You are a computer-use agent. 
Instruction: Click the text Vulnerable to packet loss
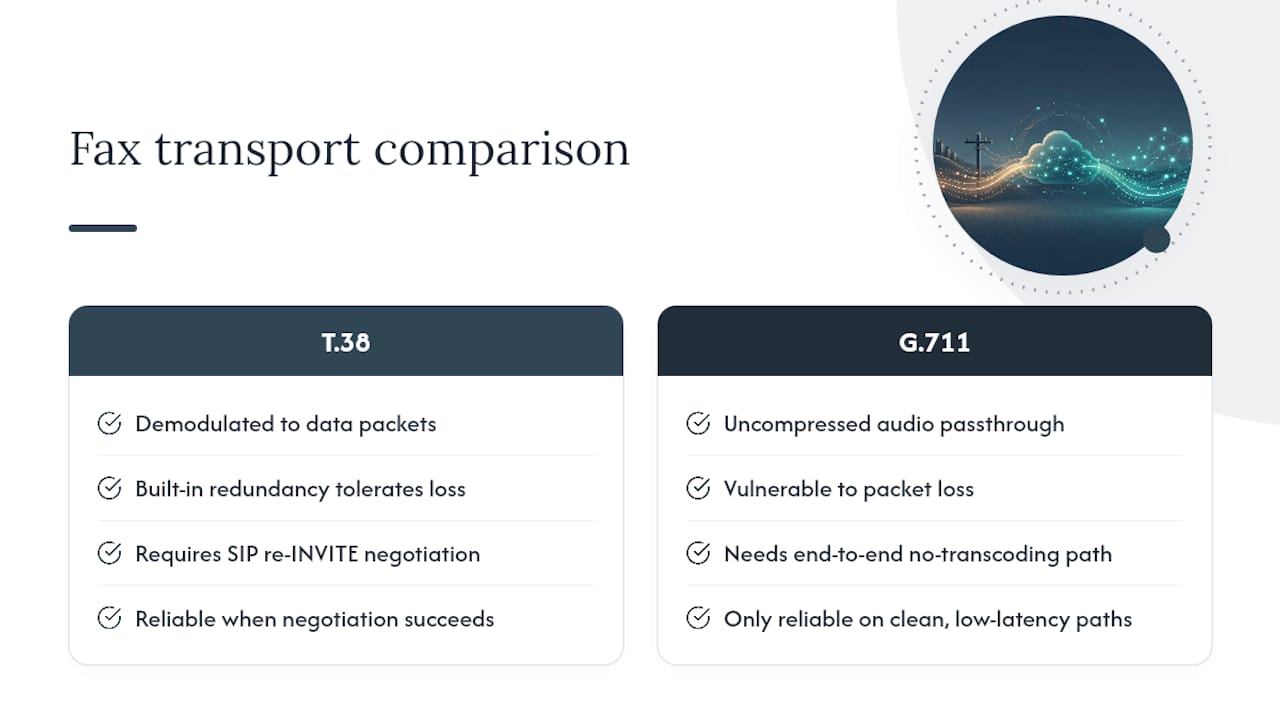[849, 489]
